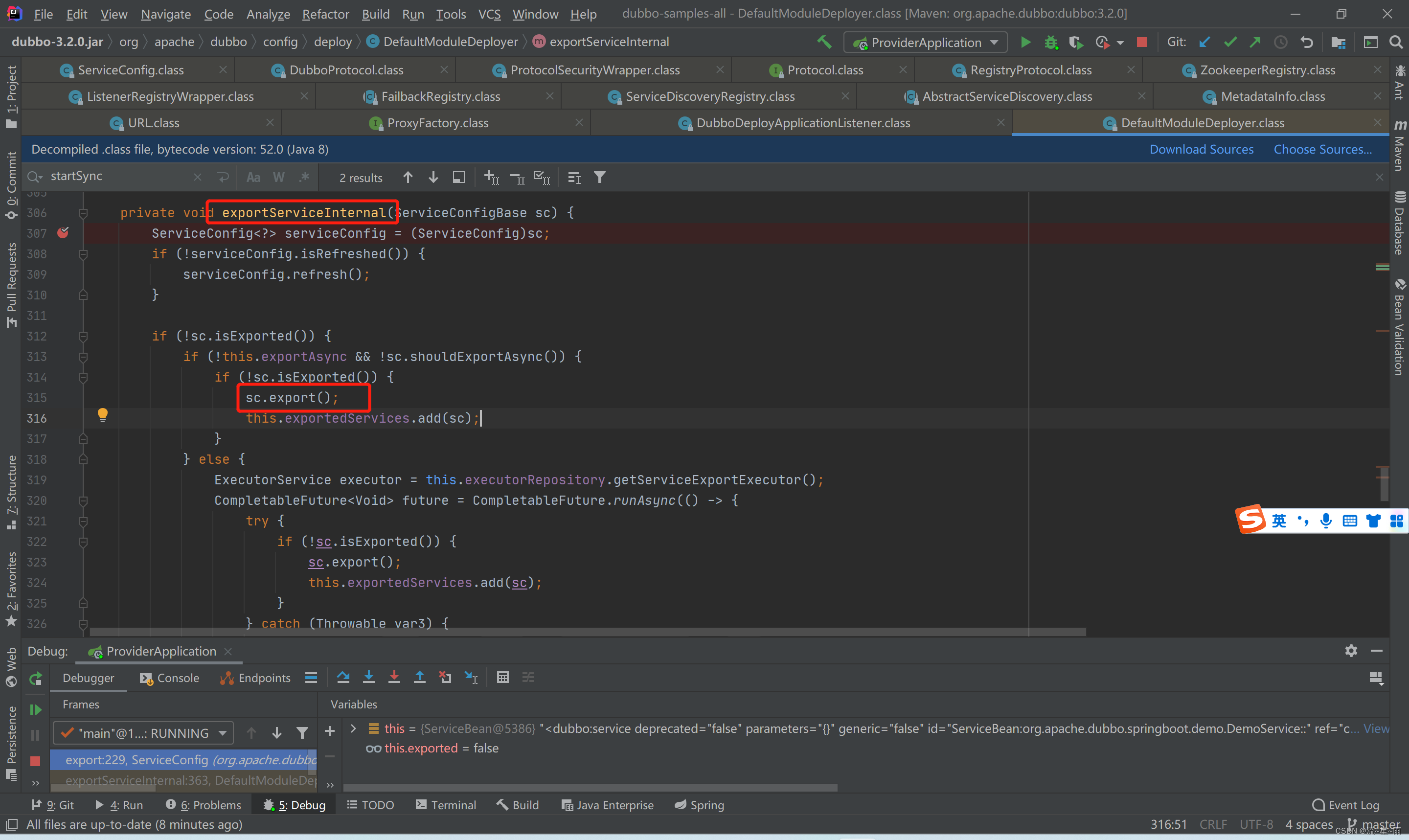Toggle breakpoint on line 307
The width and height of the screenshot is (1409, 840).
pos(63,233)
